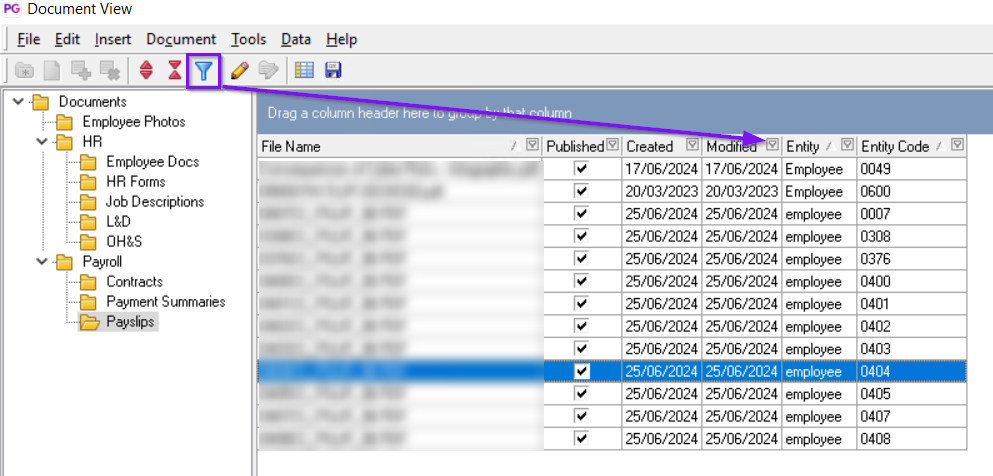Viewport: 993px width, 476px height.
Task: Open the Modified column filter dropdown
Action: tap(771, 145)
